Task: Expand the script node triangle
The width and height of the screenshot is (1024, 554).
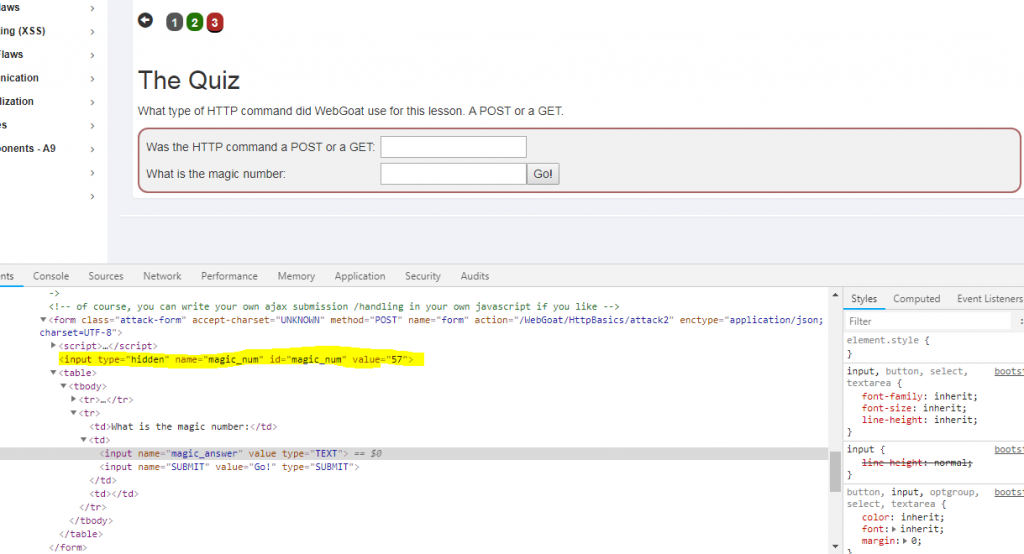Action: 54,346
